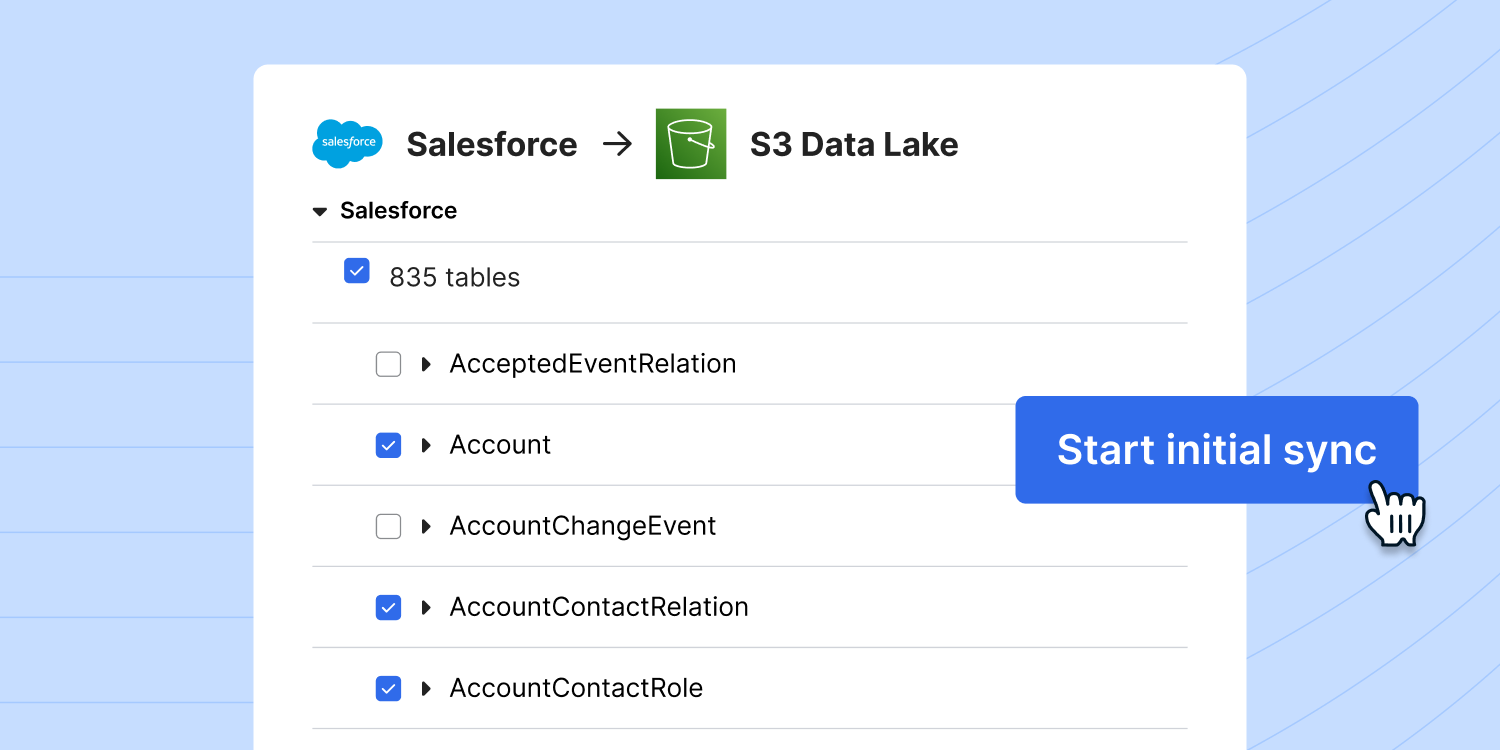The image size is (1500, 750).
Task: Click the Salesforce heading text
Action: pos(491,144)
